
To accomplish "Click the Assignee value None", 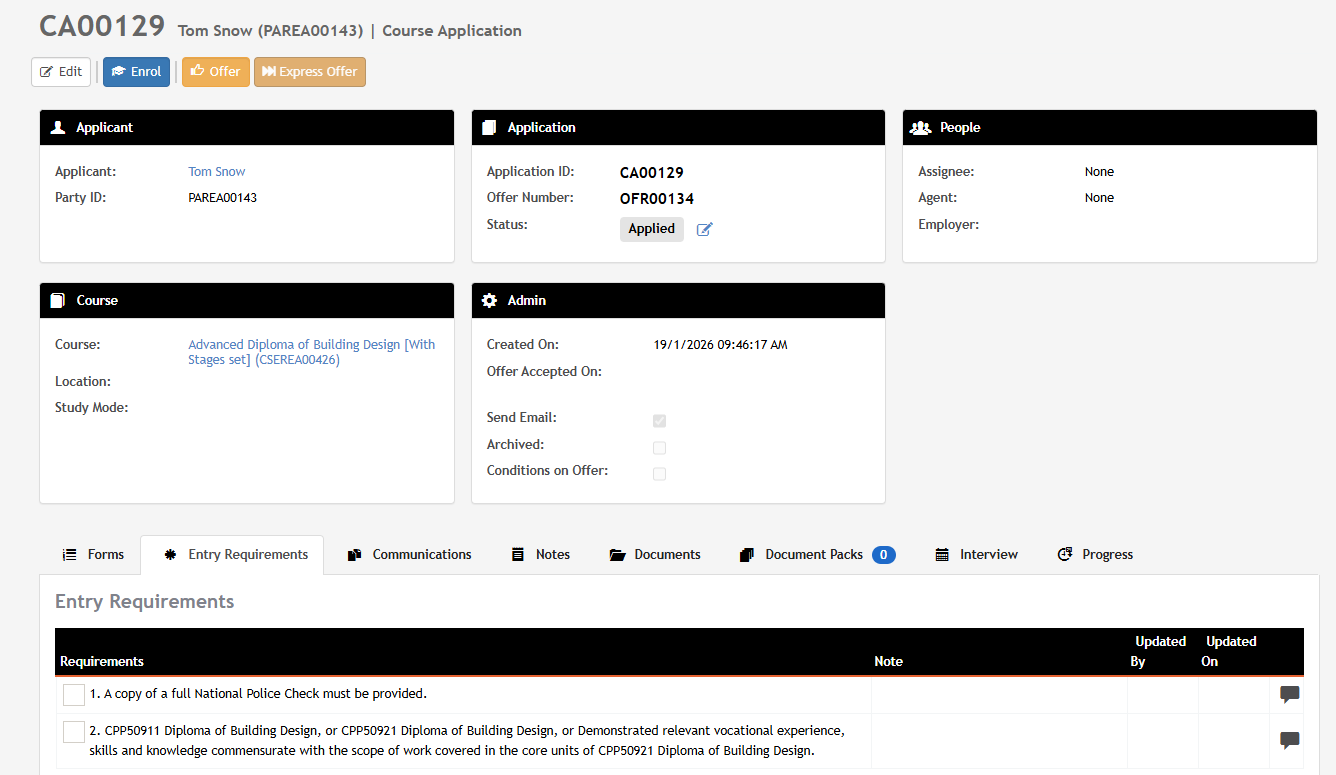I will [x=1099, y=172].
